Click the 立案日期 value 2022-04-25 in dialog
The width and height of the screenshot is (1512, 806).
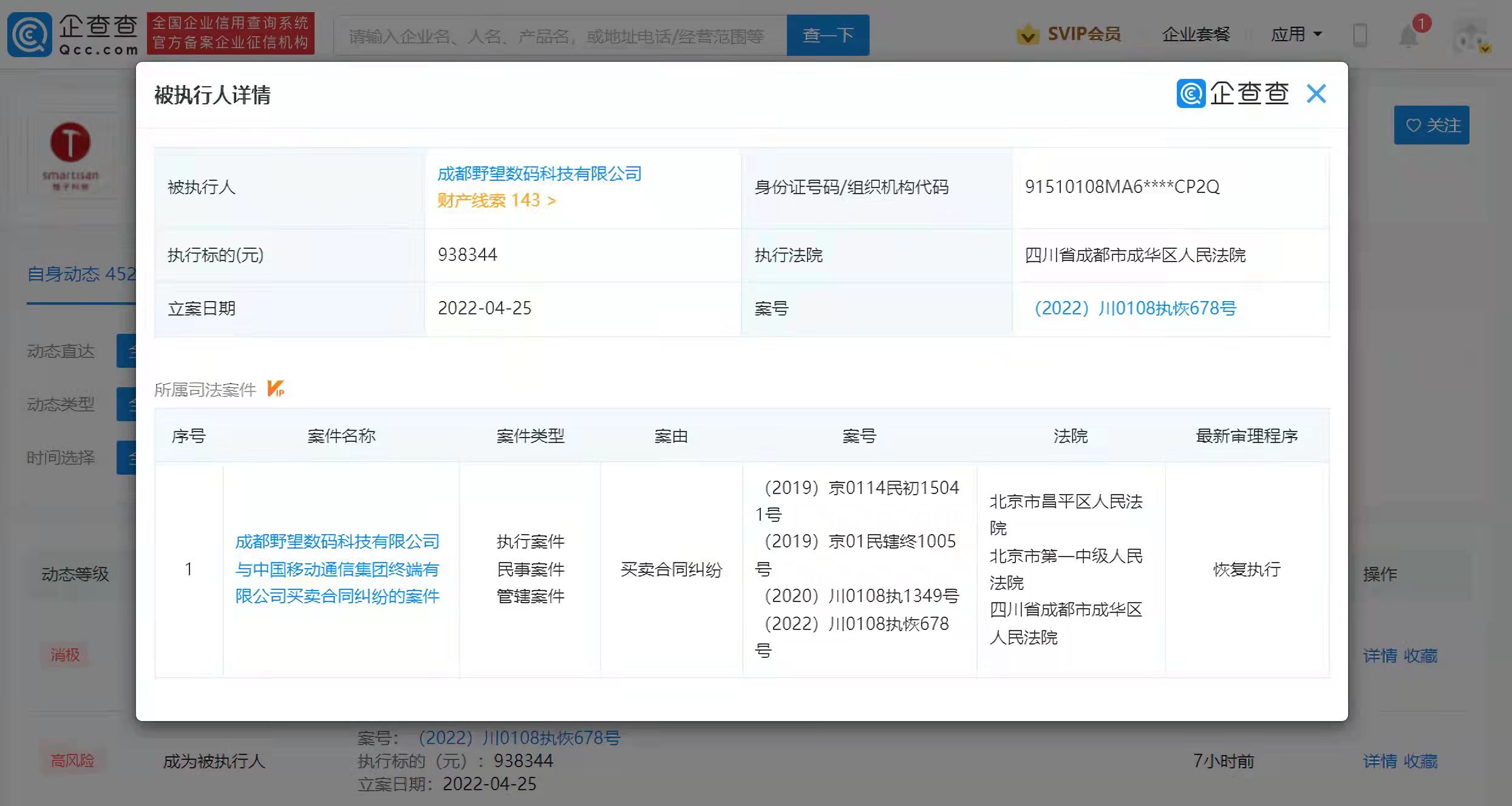click(485, 308)
